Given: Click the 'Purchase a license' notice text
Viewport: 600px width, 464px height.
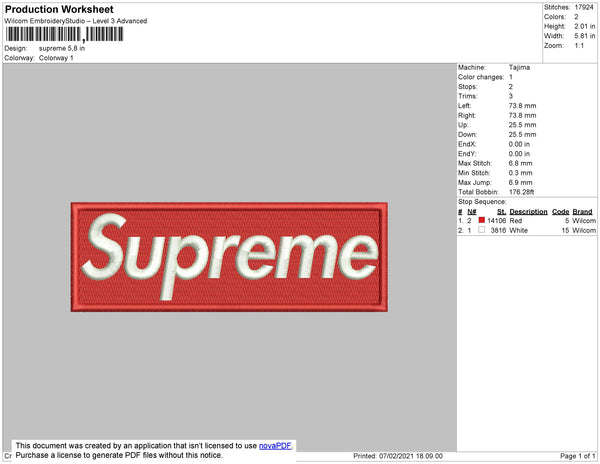Looking at the screenshot, I should pyautogui.click(x=119, y=455).
